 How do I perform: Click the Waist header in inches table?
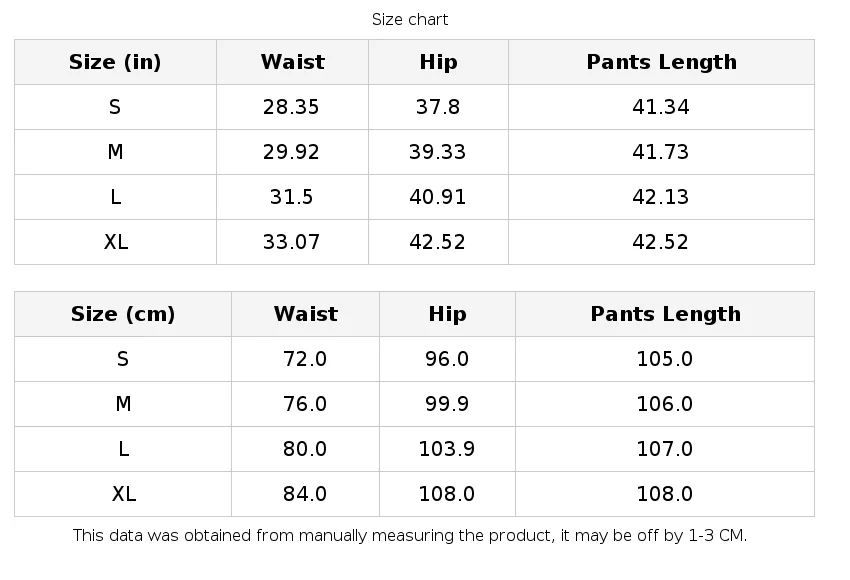pos(292,62)
